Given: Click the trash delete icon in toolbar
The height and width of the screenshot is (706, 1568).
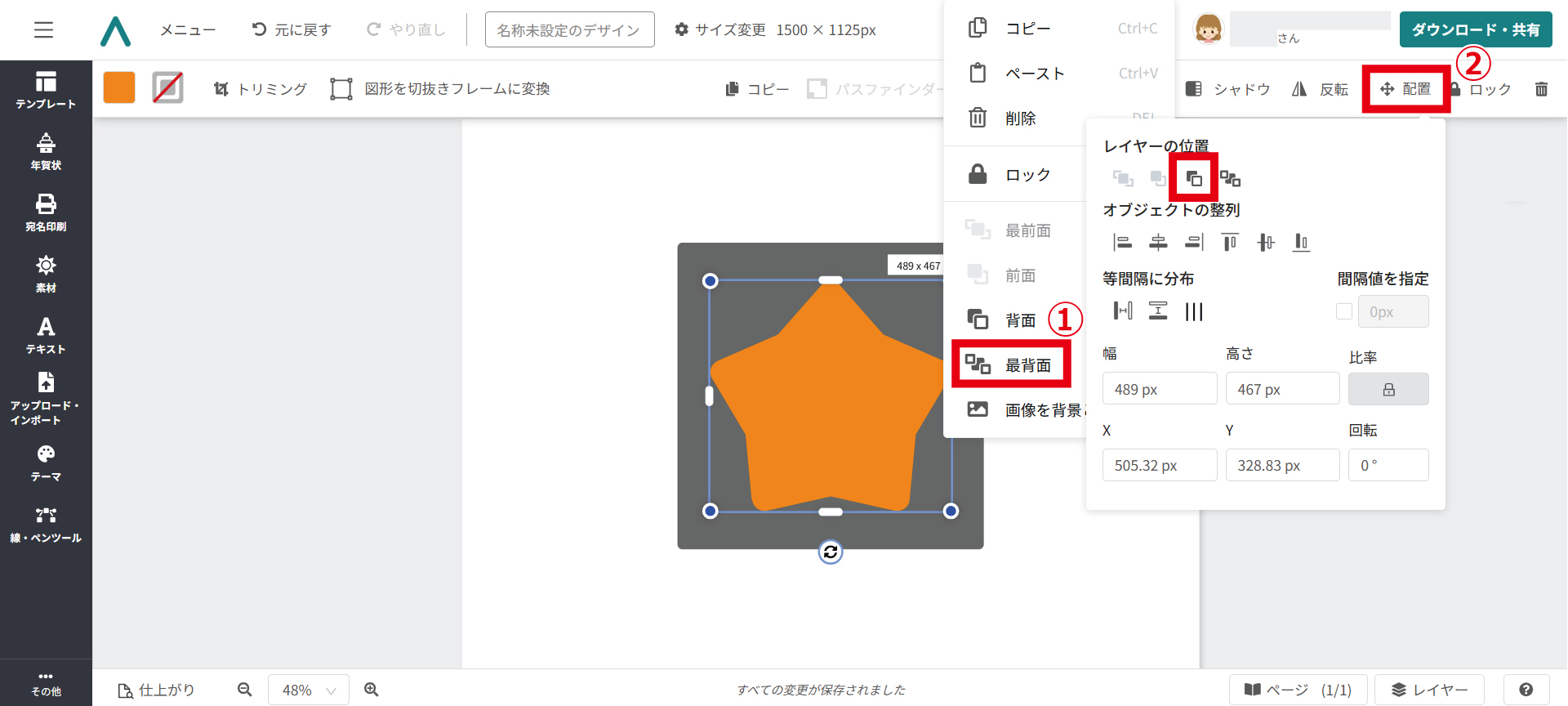Looking at the screenshot, I should (1541, 89).
